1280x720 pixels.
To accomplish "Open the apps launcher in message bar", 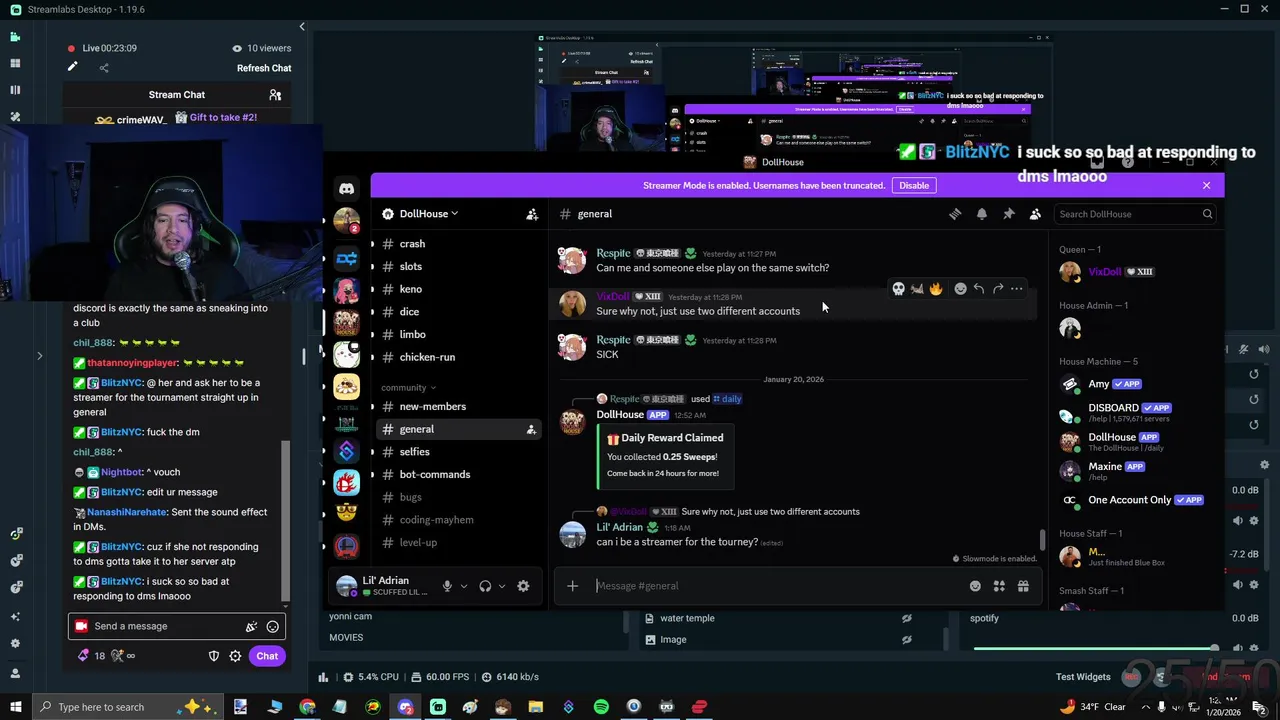I will click(999, 586).
